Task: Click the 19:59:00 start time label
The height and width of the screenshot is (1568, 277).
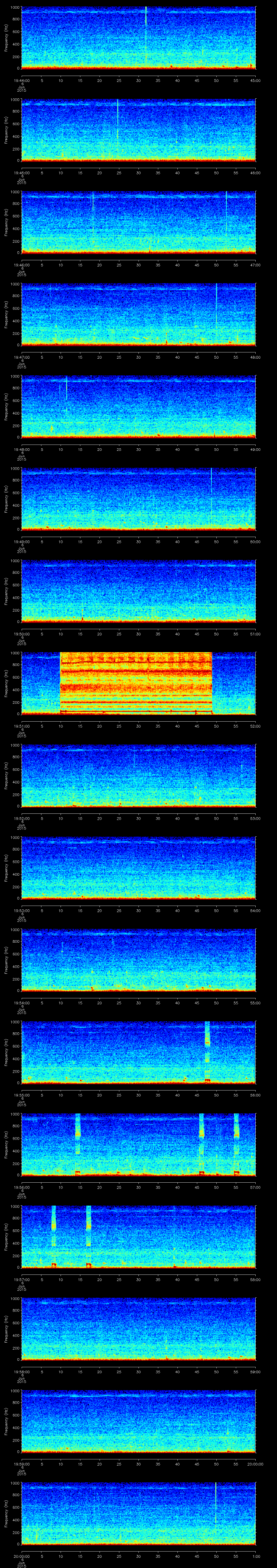Action: click(21, 1464)
